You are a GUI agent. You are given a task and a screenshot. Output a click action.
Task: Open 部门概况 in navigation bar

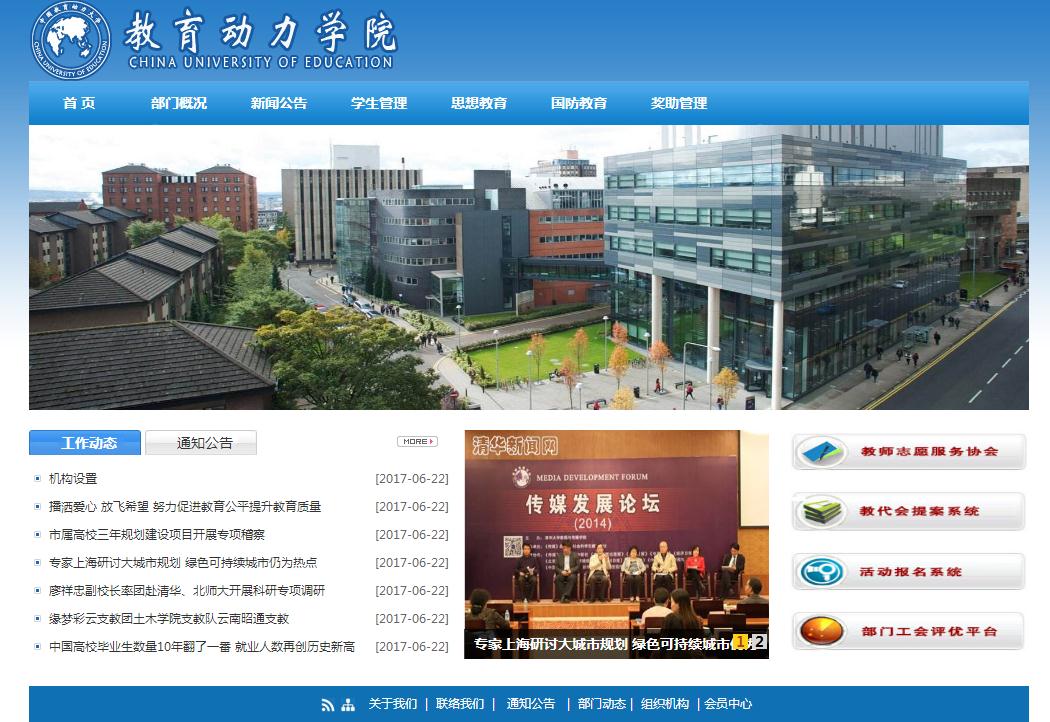[x=179, y=103]
